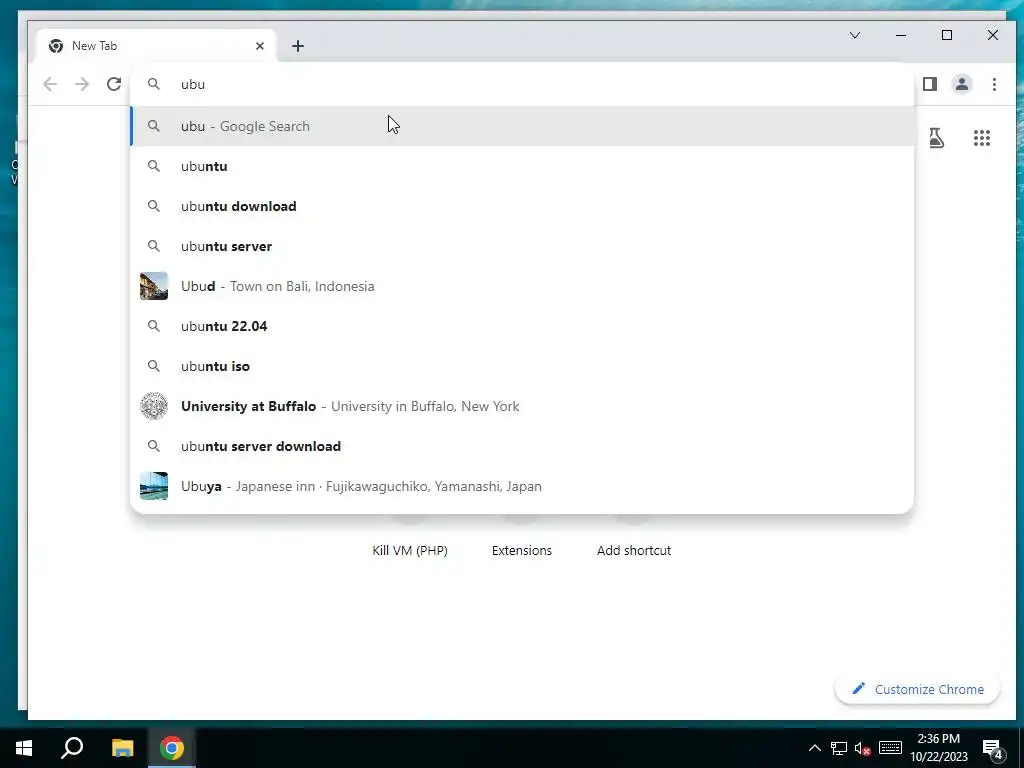Pick the 'ubuntu server download' suggestion
Screen dimensions: 1024x768
(522, 446)
